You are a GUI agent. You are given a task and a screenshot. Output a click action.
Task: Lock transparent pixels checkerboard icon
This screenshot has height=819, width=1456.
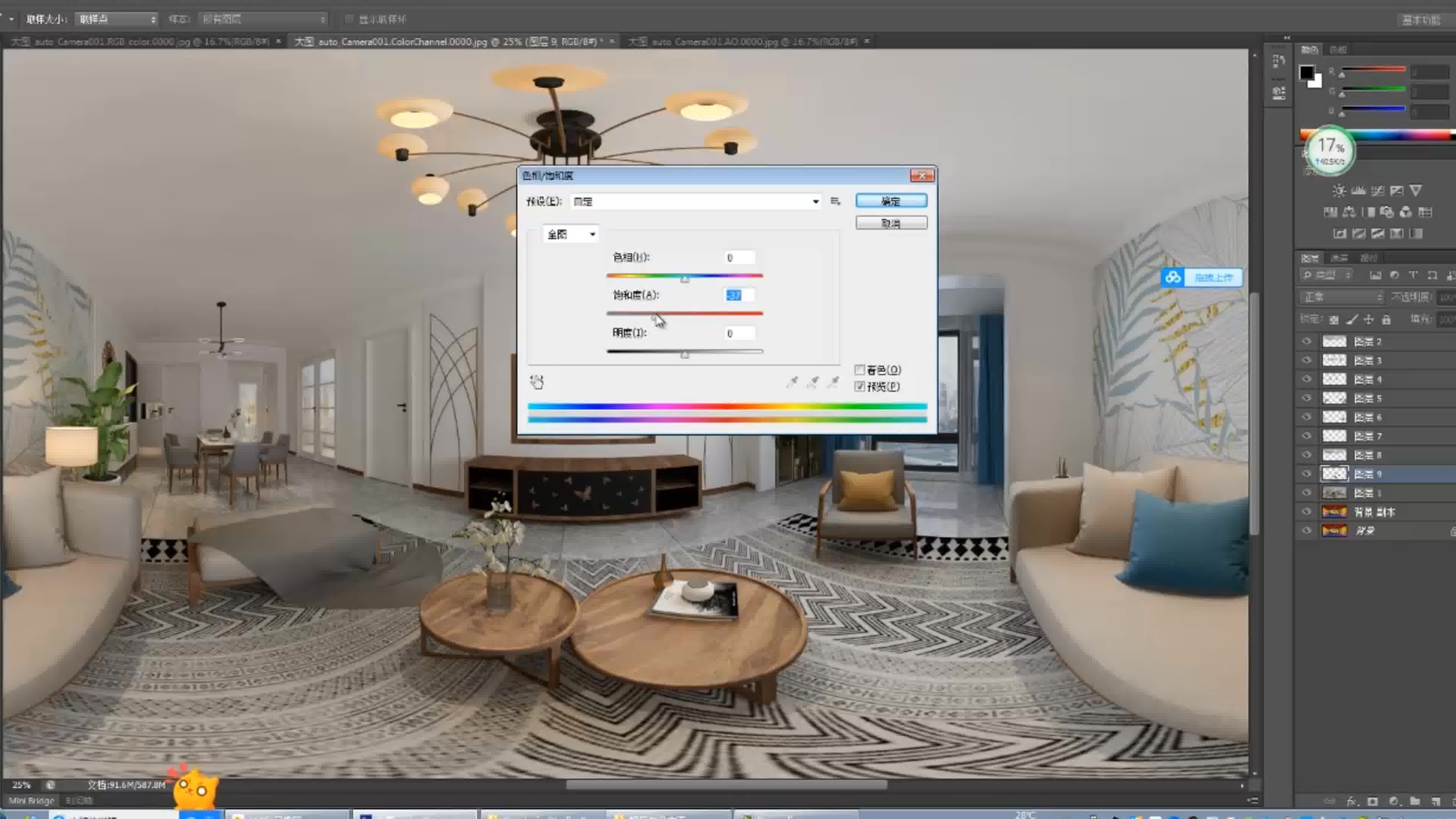coord(1334,320)
